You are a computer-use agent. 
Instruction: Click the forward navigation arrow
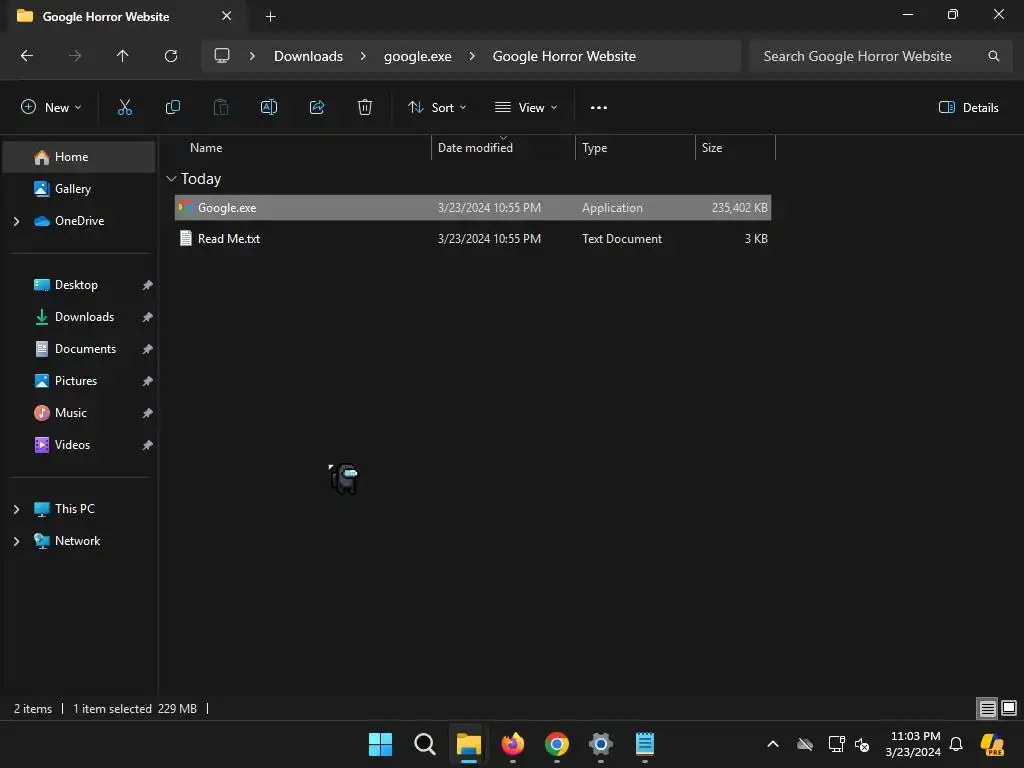tap(75, 56)
